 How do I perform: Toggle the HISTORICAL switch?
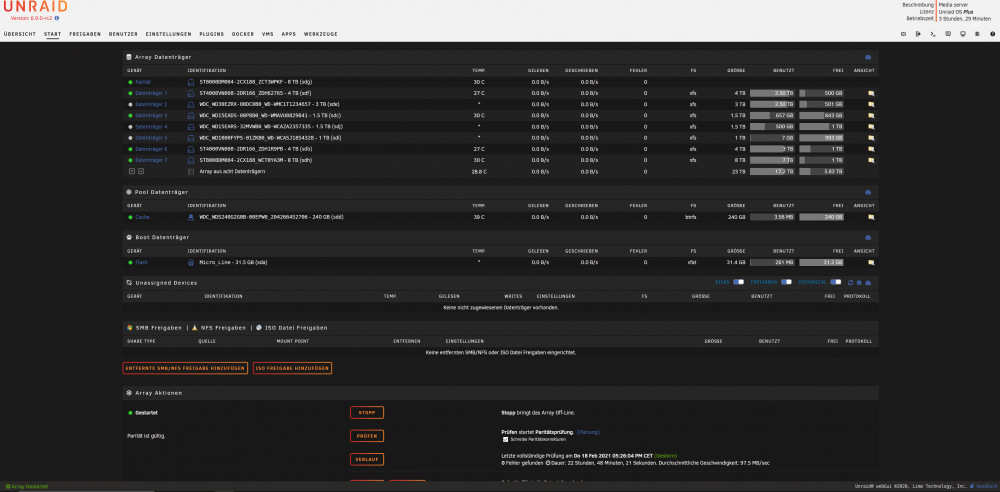coord(835,282)
